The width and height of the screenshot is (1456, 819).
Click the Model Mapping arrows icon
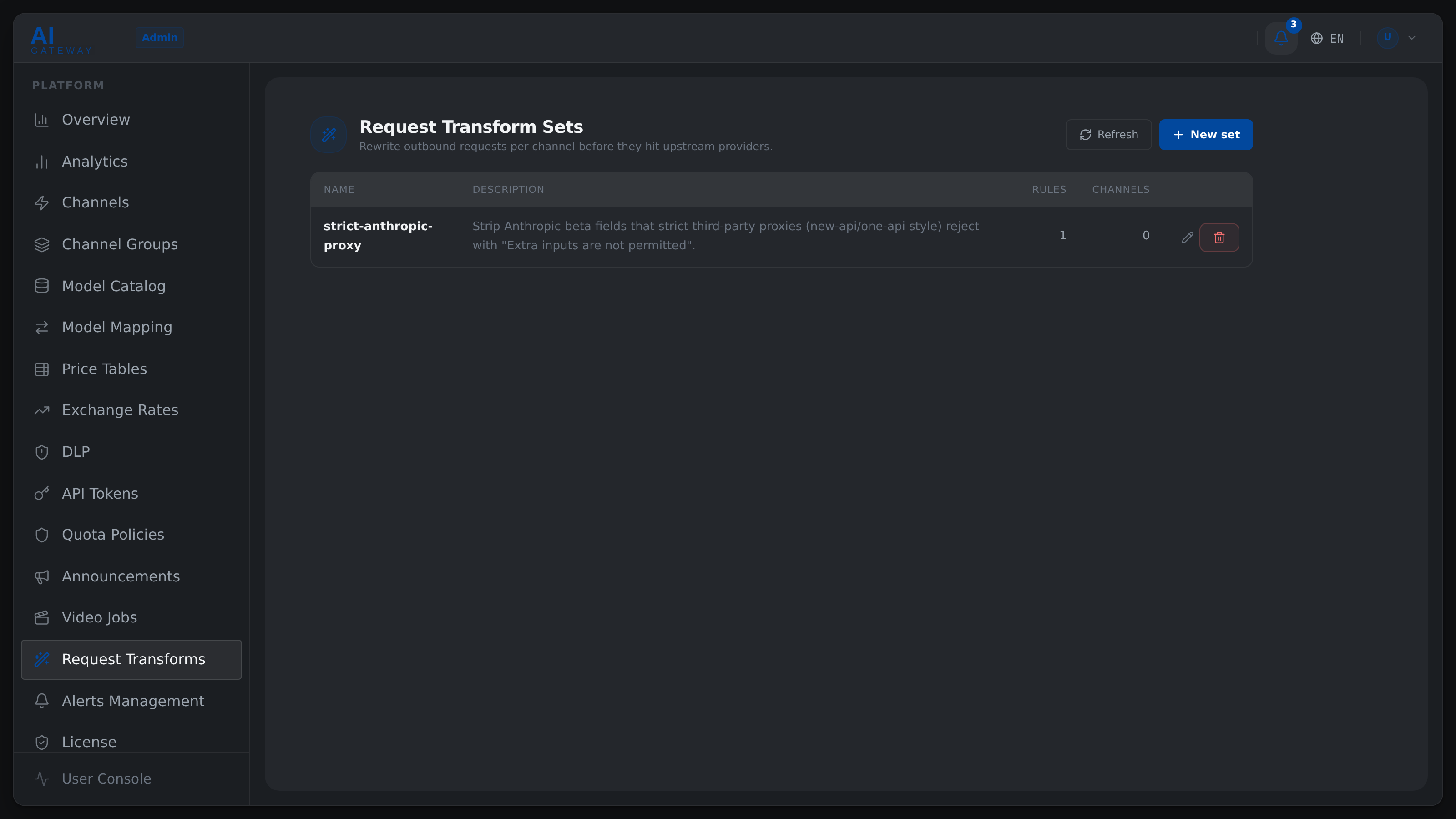click(x=42, y=327)
